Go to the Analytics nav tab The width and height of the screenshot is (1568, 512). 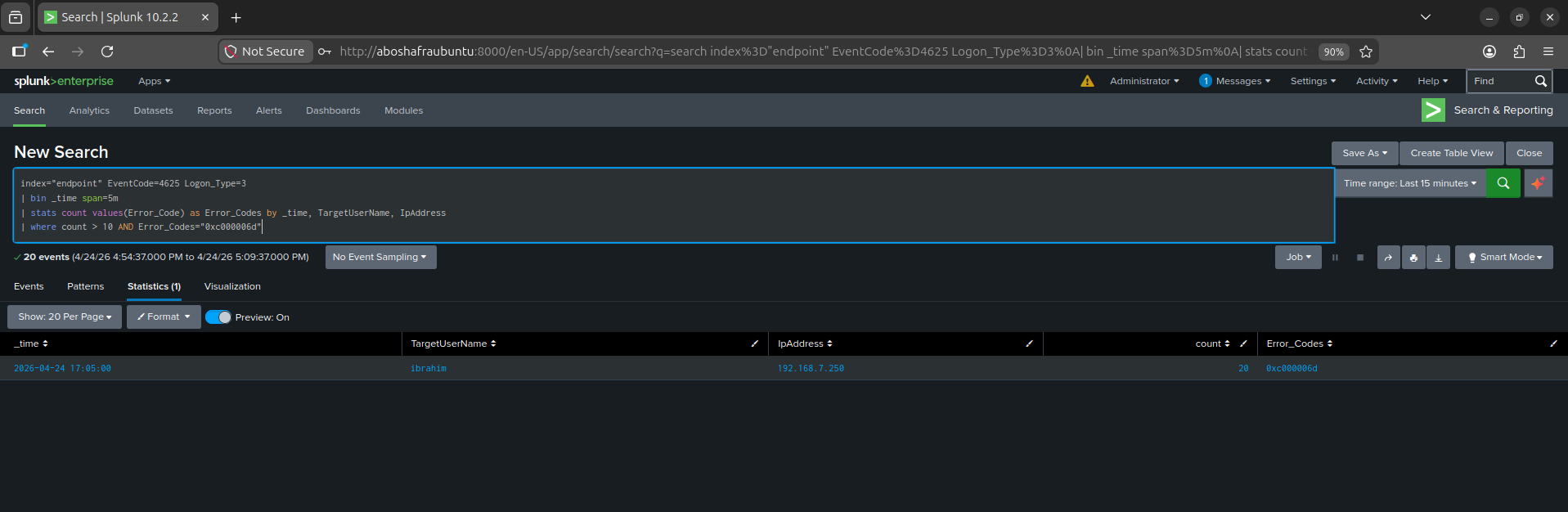pos(89,110)
